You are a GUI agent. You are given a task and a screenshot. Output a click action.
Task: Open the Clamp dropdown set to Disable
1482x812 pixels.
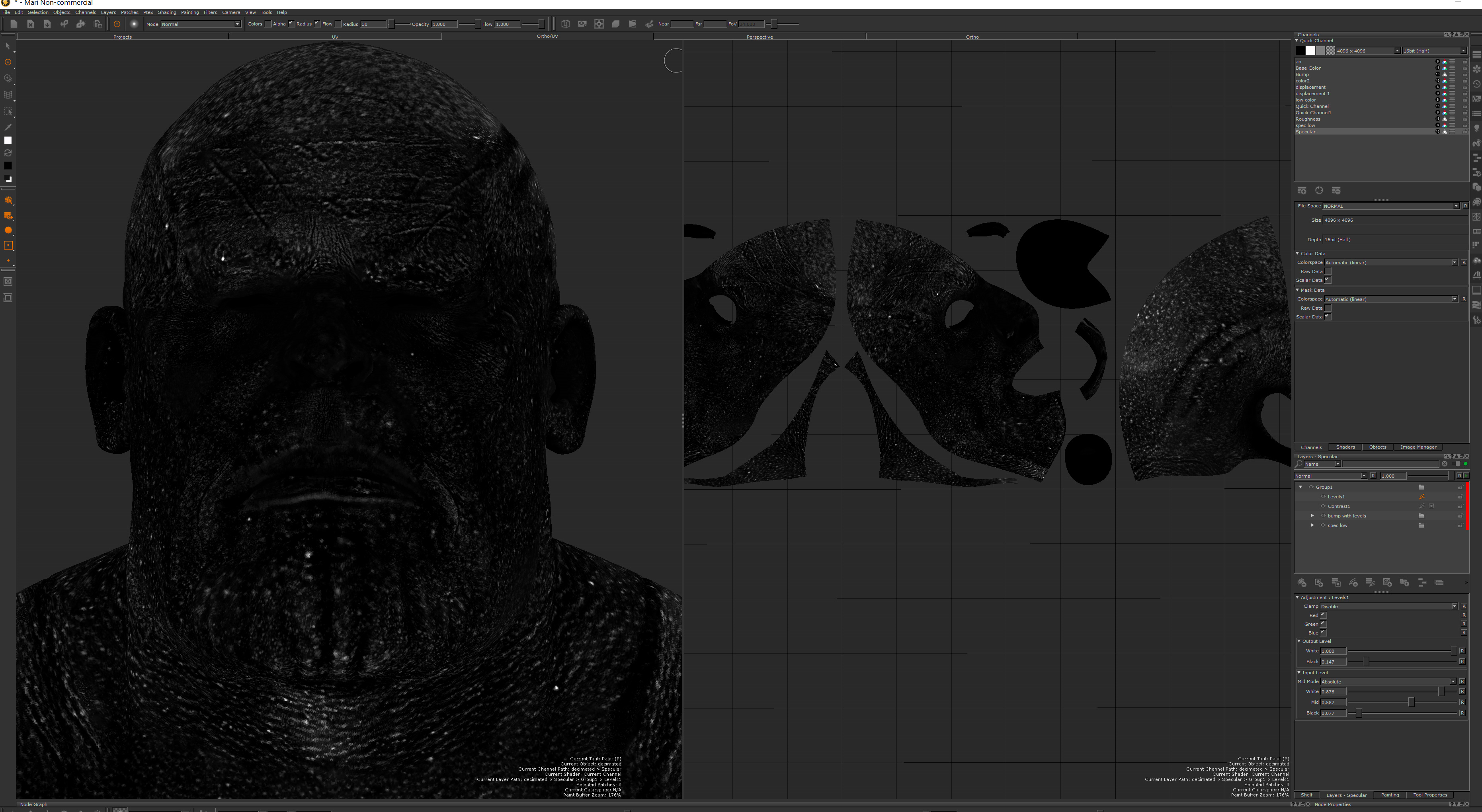point(1388,606)
